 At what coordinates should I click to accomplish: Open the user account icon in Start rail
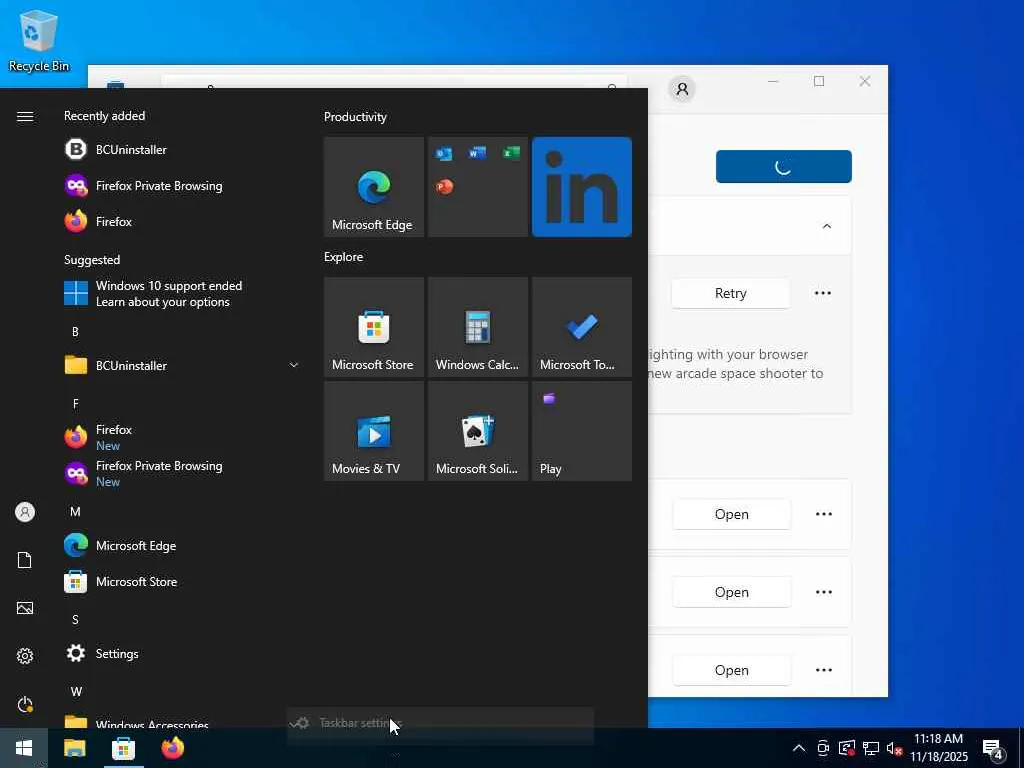click(25, 512)
